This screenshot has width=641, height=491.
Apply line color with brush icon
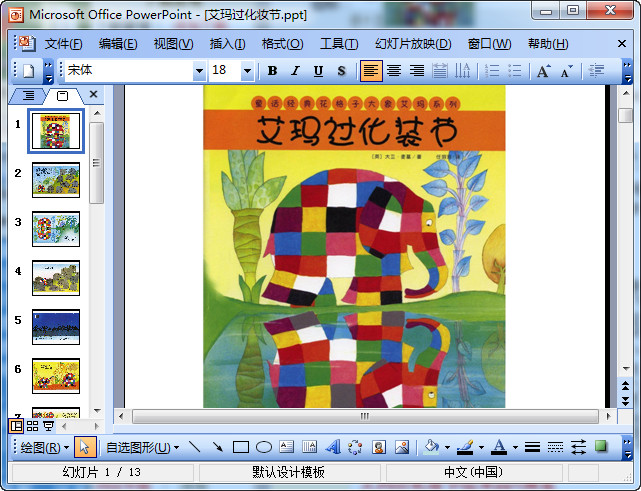pyautogui.click(x=465, y=447)
